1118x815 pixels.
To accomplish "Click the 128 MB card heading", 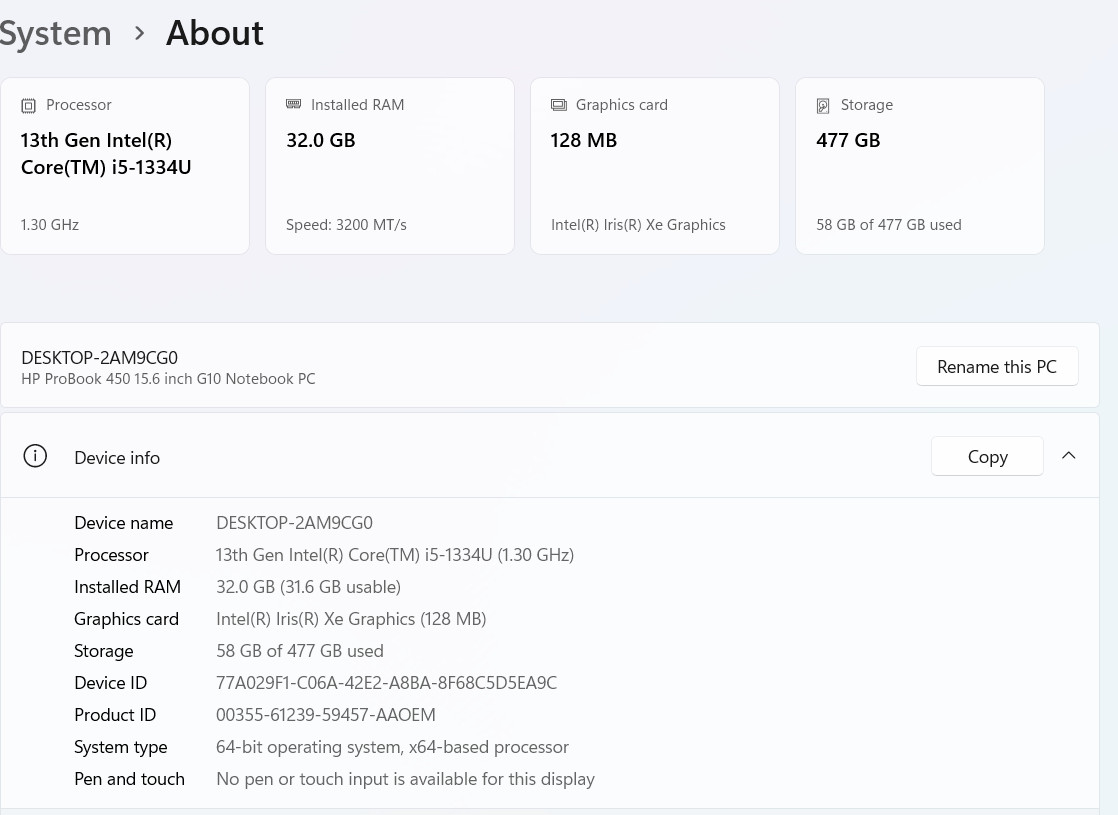I will (x=584, y=140).
